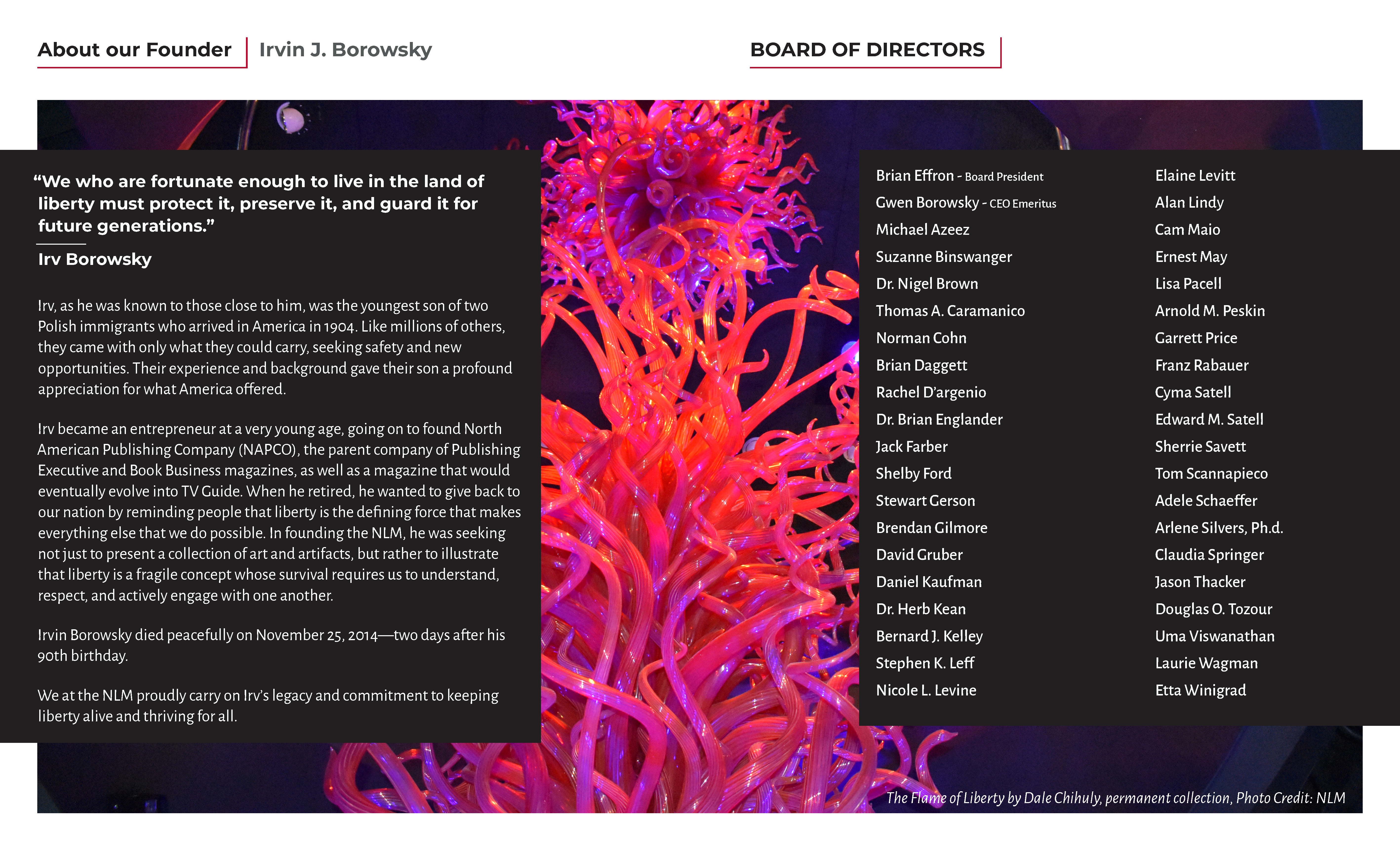Click Arlene Silvers, Ph.d.
The width and height of the screenshot is (1400, 850).
coord(1219,528)
